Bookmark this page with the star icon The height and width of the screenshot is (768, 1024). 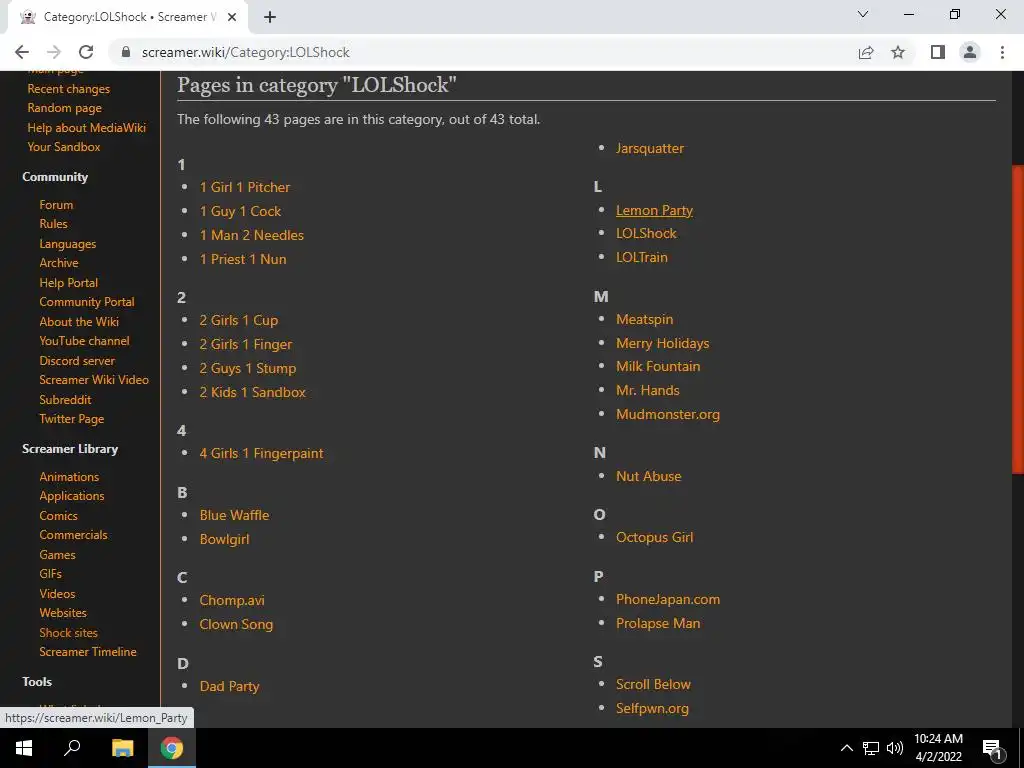coord(898,52)
